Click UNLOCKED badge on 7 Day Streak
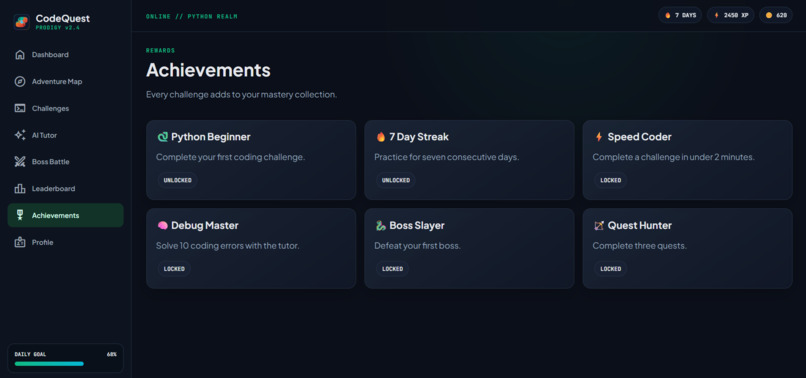Viewport: 806px width, 378px height. click(395, 181)
